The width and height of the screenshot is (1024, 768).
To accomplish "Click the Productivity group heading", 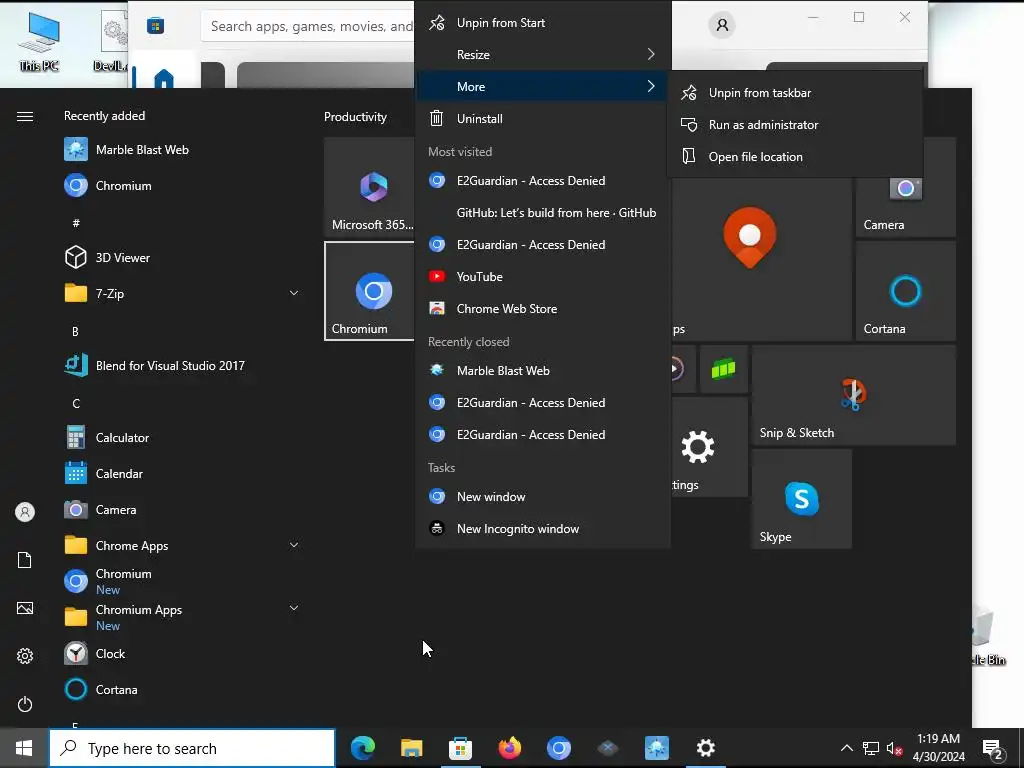I will [355, 117].
